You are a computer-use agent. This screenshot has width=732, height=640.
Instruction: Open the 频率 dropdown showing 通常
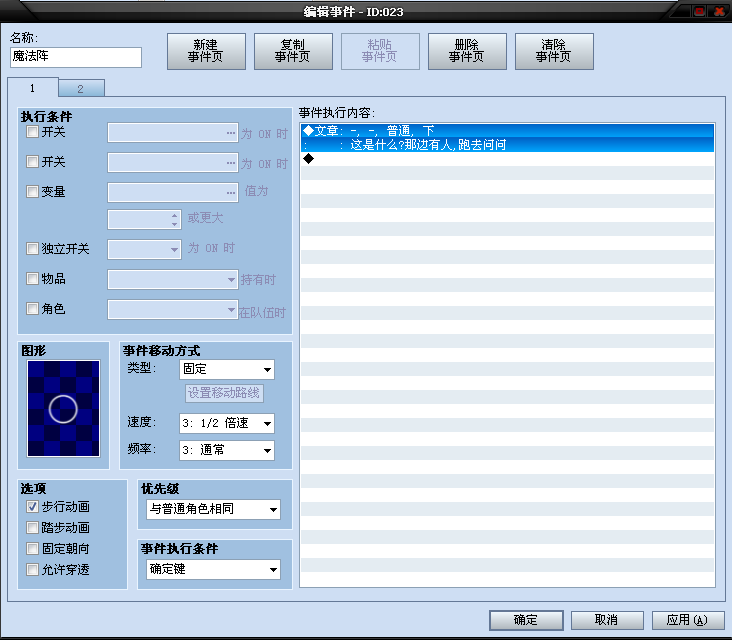click(x=227, y=450)
